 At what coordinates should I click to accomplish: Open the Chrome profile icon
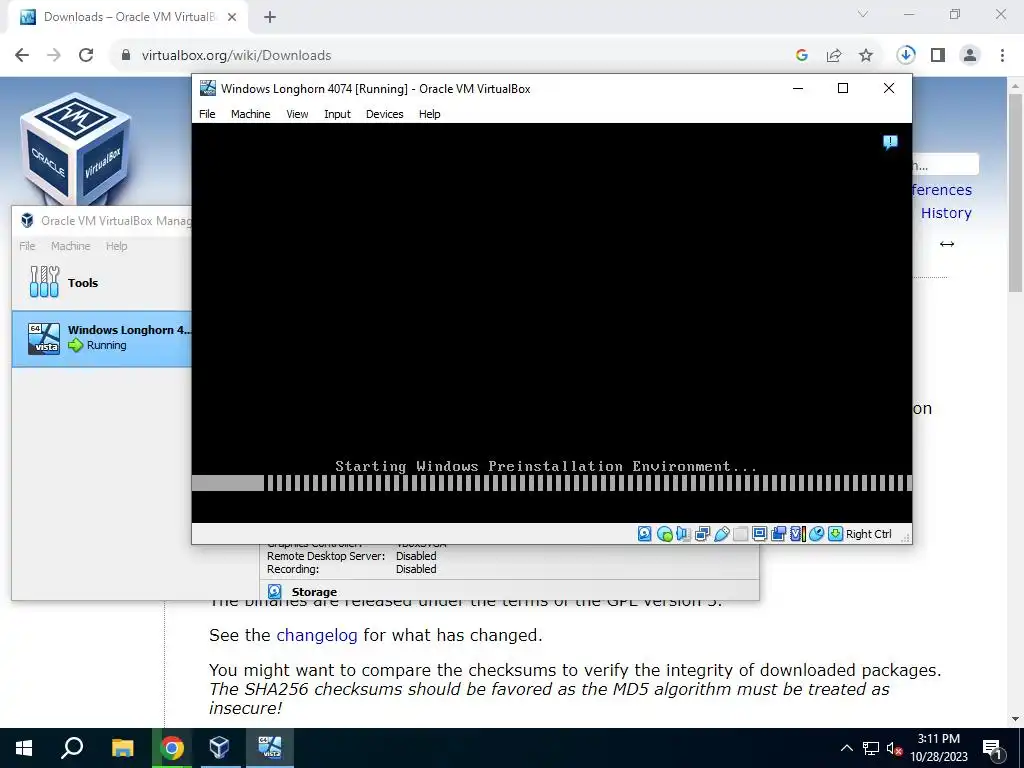[x=970, y=56]
